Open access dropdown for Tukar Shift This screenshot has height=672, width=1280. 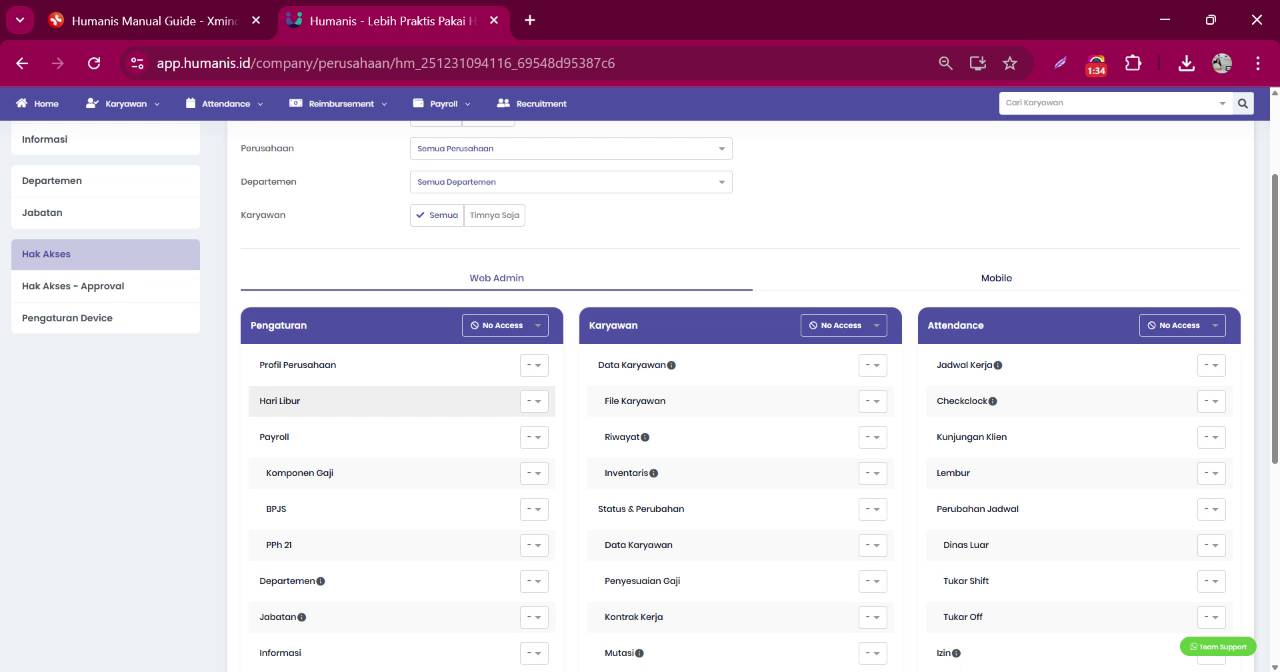pos(1211,581)
